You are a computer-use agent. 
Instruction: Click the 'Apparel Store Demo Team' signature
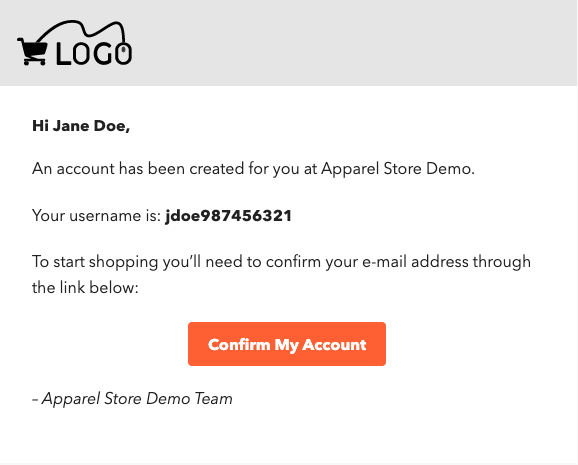pos(132,399)
